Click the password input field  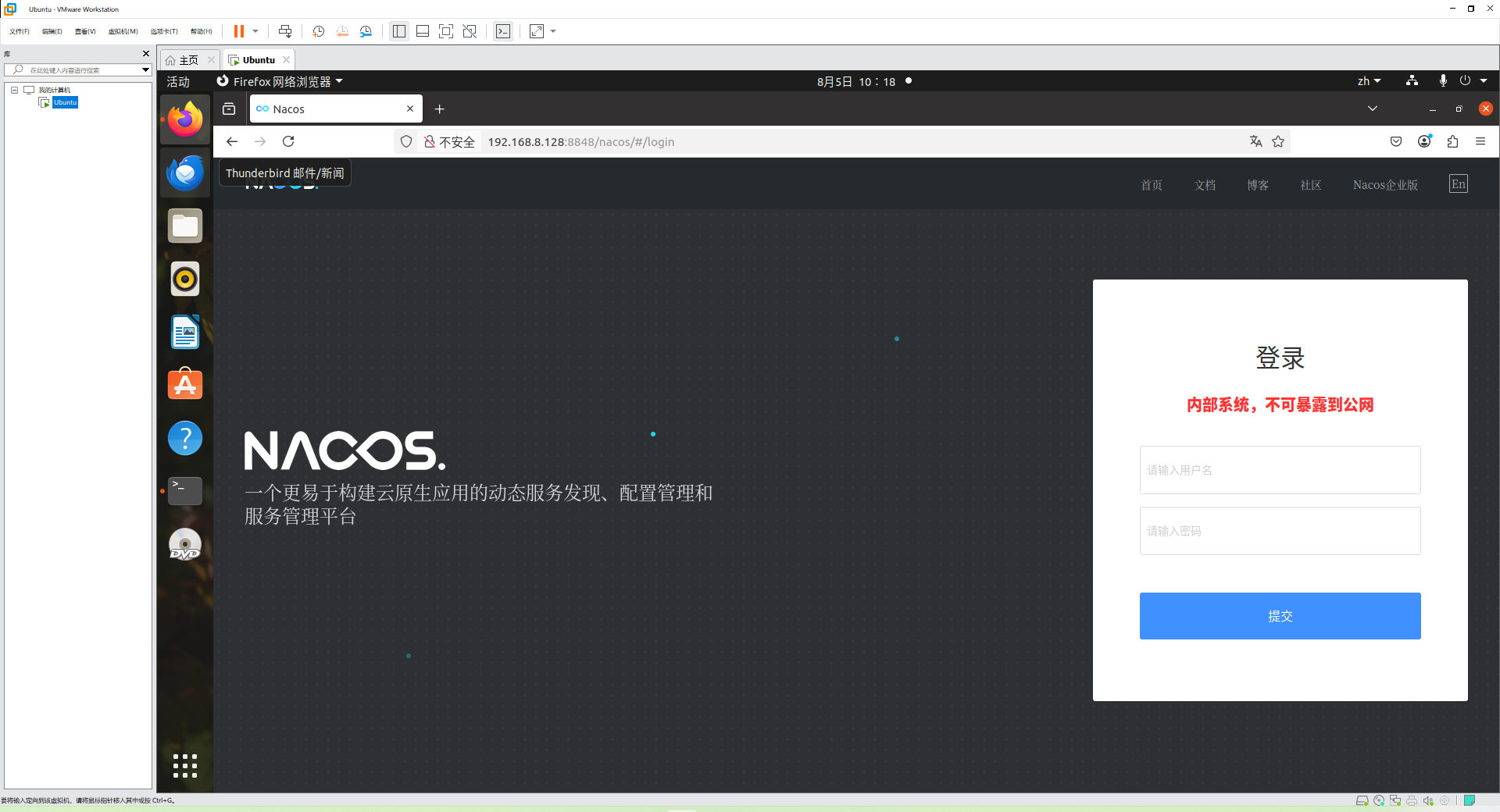pos(1280,531)
